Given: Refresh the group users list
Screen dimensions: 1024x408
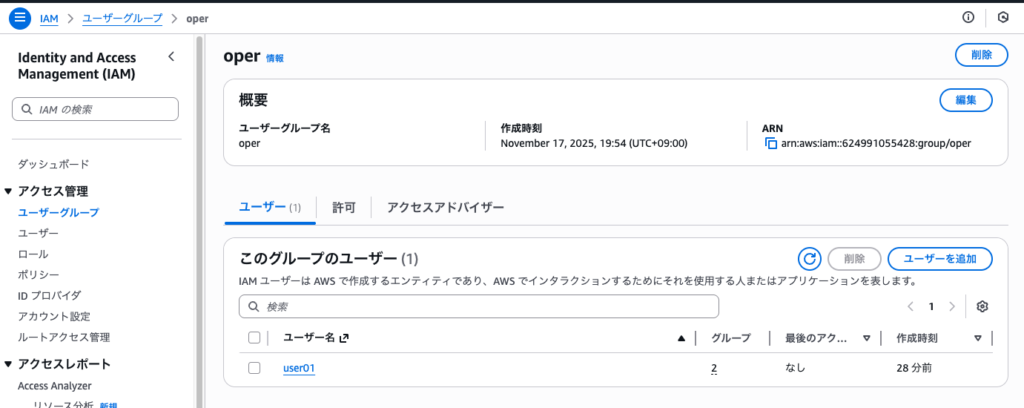Looking at the screenshot, I should [x=810, y=259].
